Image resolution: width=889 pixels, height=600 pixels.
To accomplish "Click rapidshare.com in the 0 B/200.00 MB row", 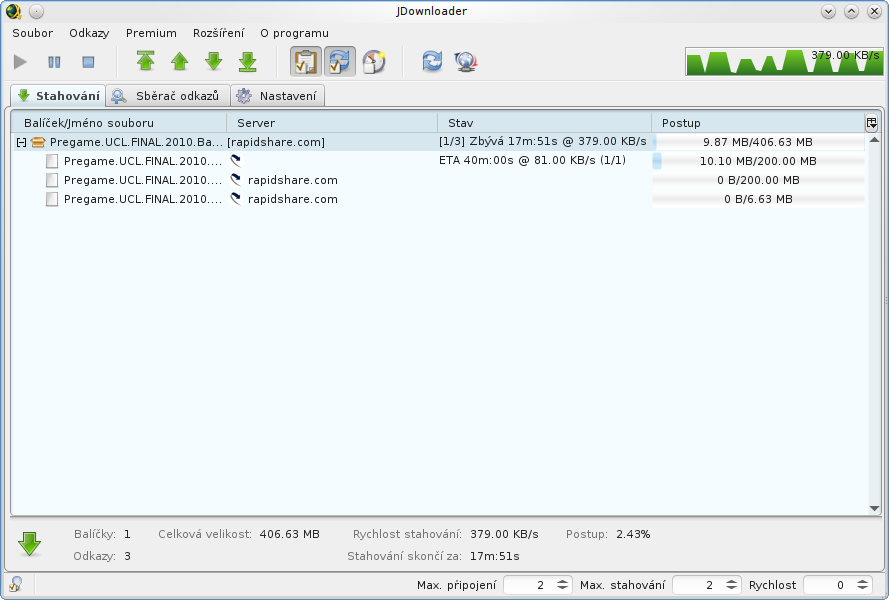I will [x=293, y=180].
